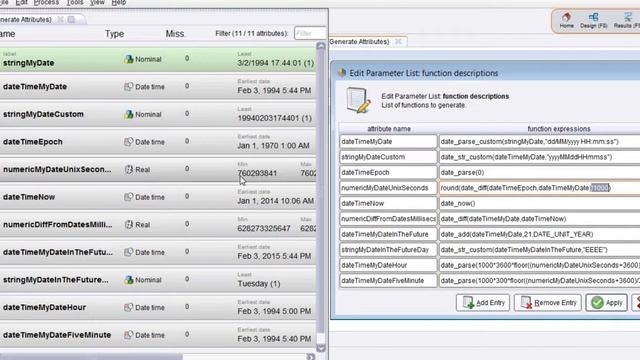Click Date time icon for dateTimeMyDateHour

129,307
